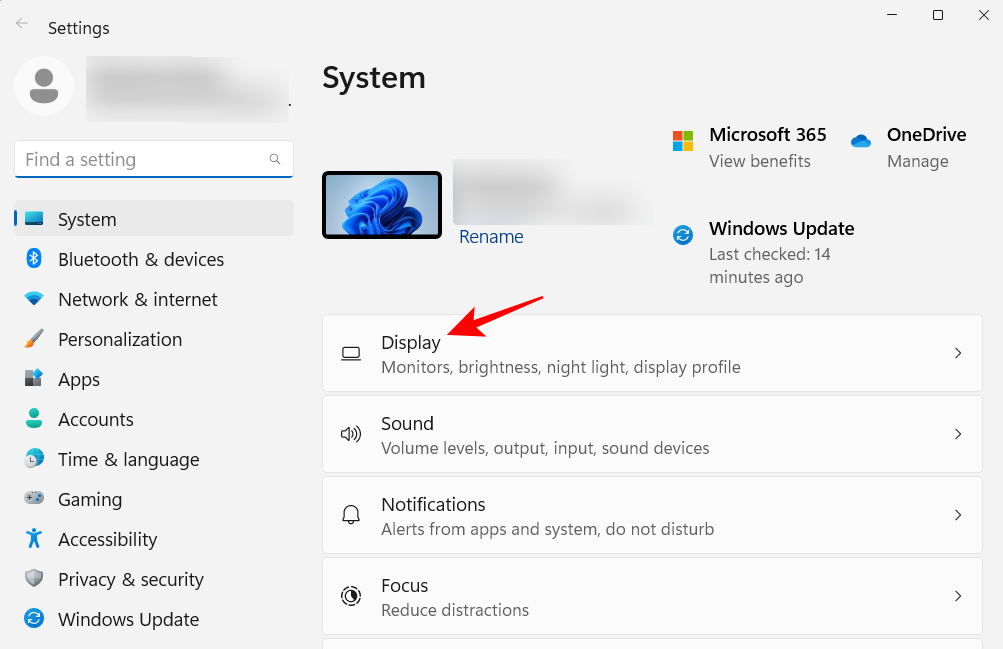Click the Personalization brush icon
This screenshot has height=649, width=1003.
34,339
